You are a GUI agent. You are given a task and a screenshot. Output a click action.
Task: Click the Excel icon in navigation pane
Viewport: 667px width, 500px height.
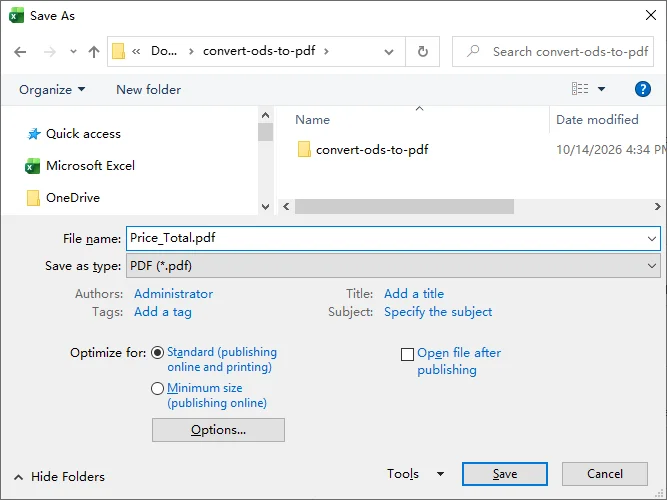tap(33, 166)
